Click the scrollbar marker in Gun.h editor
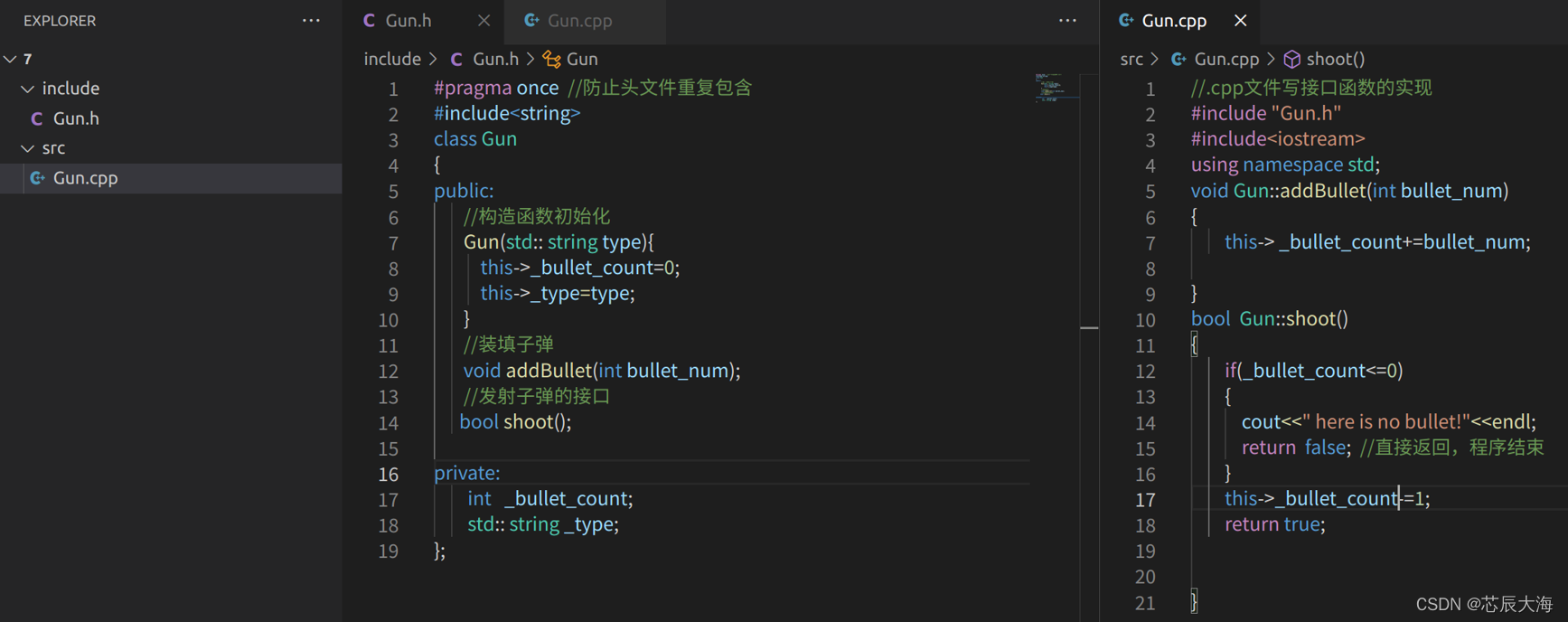The image size is (1568, 622). (x=1089, y=327)
